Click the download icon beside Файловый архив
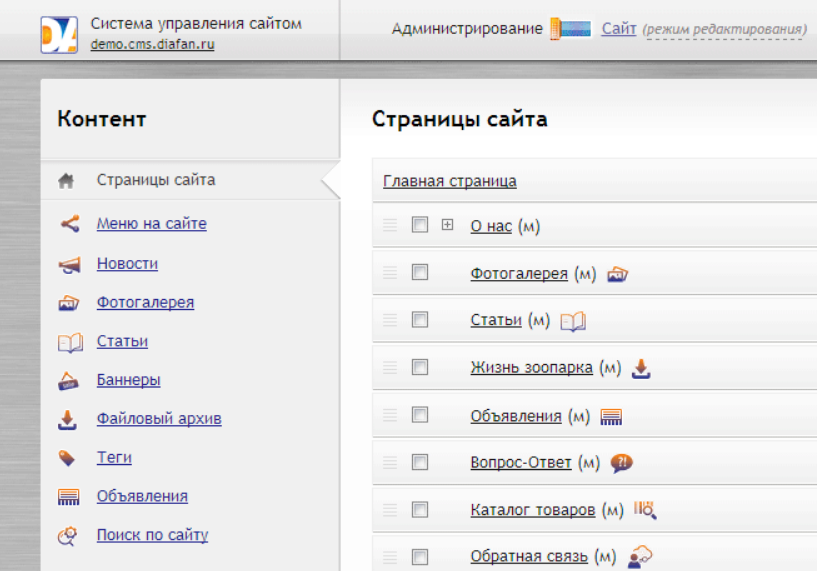 tap(67, 420)
